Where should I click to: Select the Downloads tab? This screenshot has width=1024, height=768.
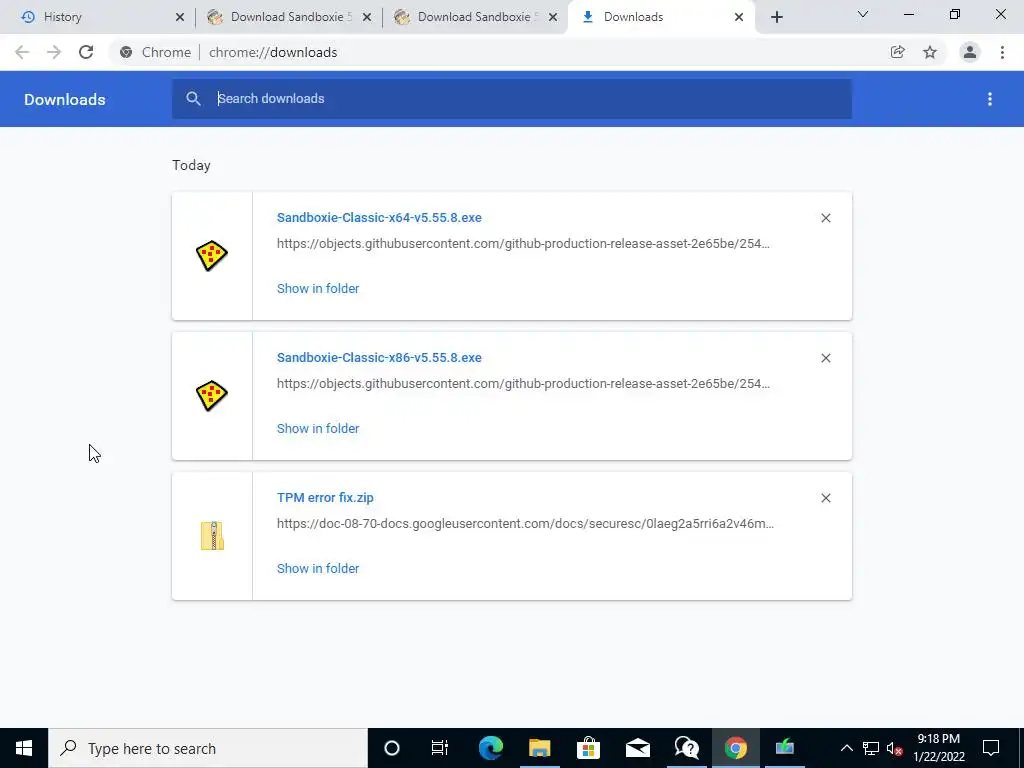[661, 17]
